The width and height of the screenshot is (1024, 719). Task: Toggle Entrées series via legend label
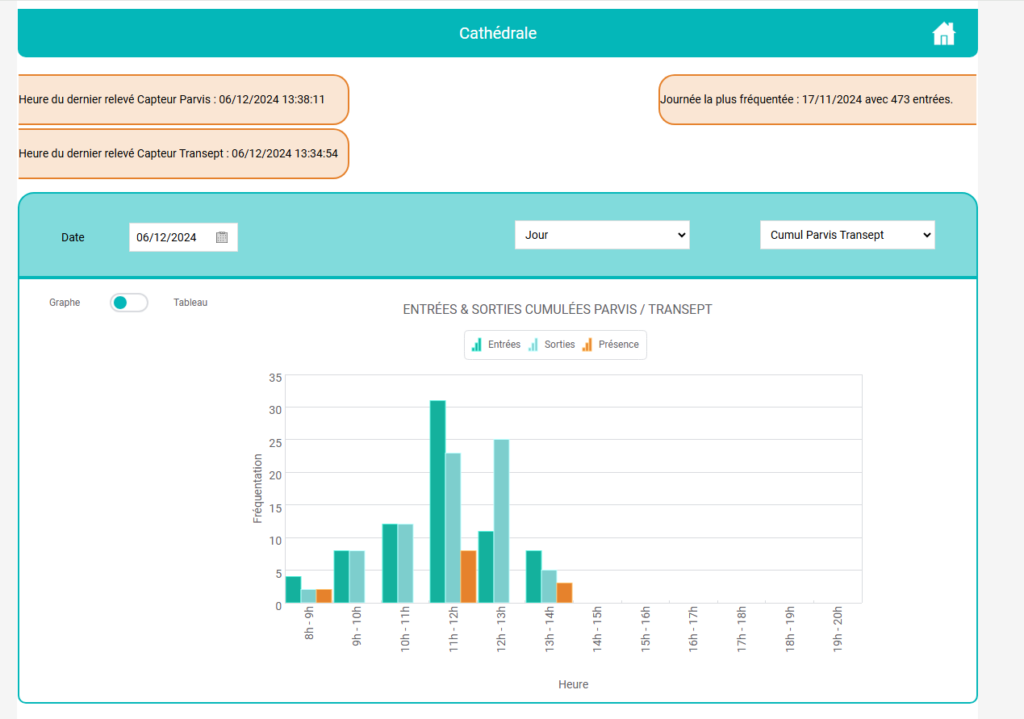click(x=504, y=344)
